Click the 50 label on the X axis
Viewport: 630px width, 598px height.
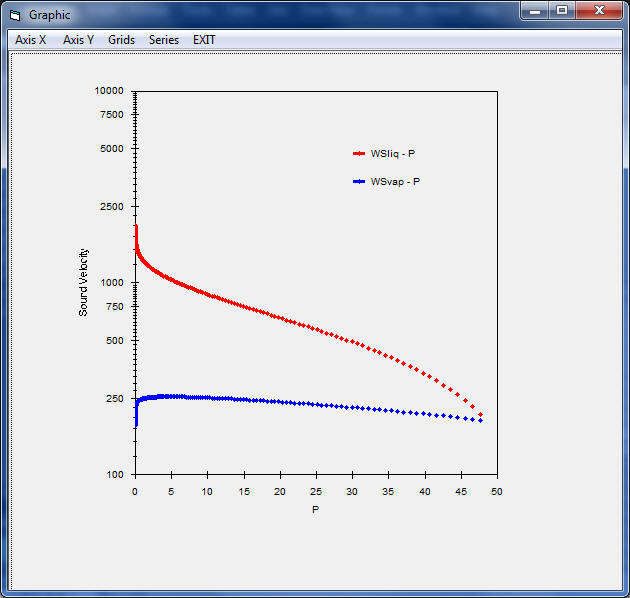click(x=497, y=492)
